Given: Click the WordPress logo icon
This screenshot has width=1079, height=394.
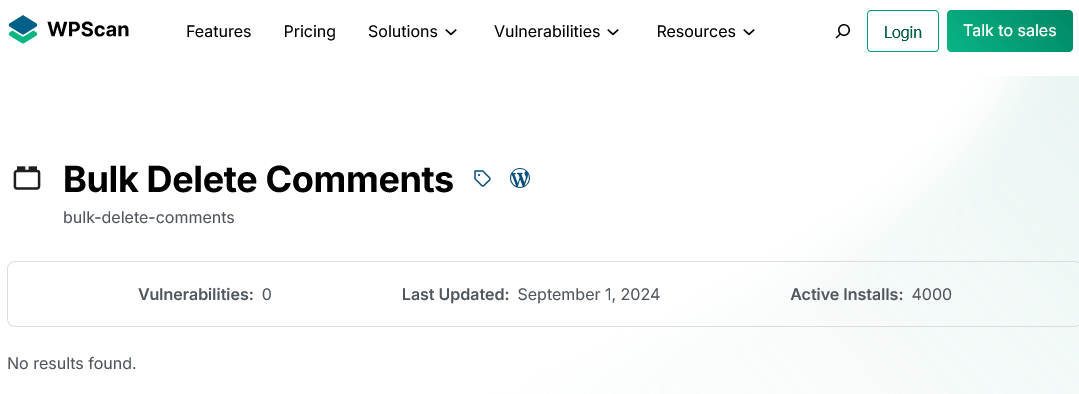Looking at the screenshot, I should pos(520,179).
